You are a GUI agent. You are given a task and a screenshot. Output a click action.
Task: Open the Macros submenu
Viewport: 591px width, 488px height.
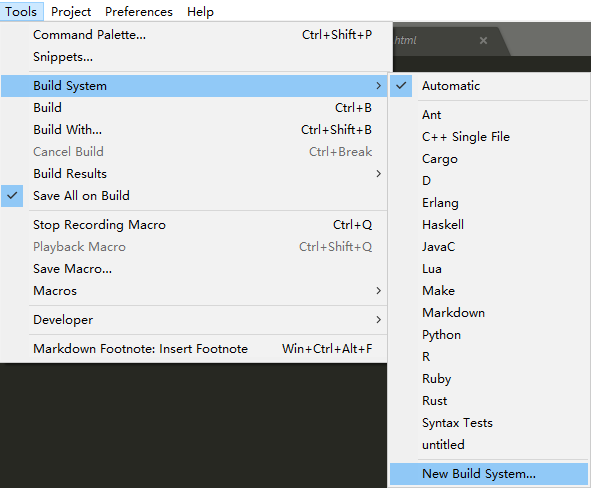[x=194, y=291]
